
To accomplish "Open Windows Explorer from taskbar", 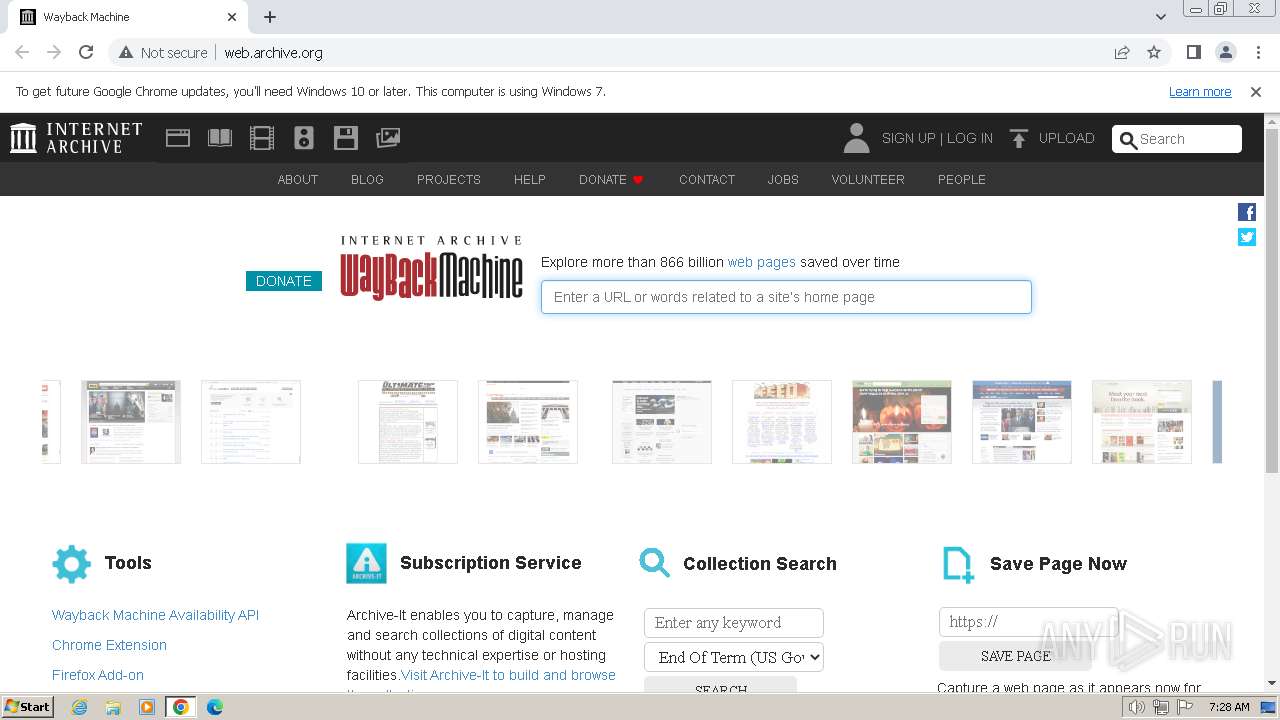I will pyautogui.click(x=113, y=707).
